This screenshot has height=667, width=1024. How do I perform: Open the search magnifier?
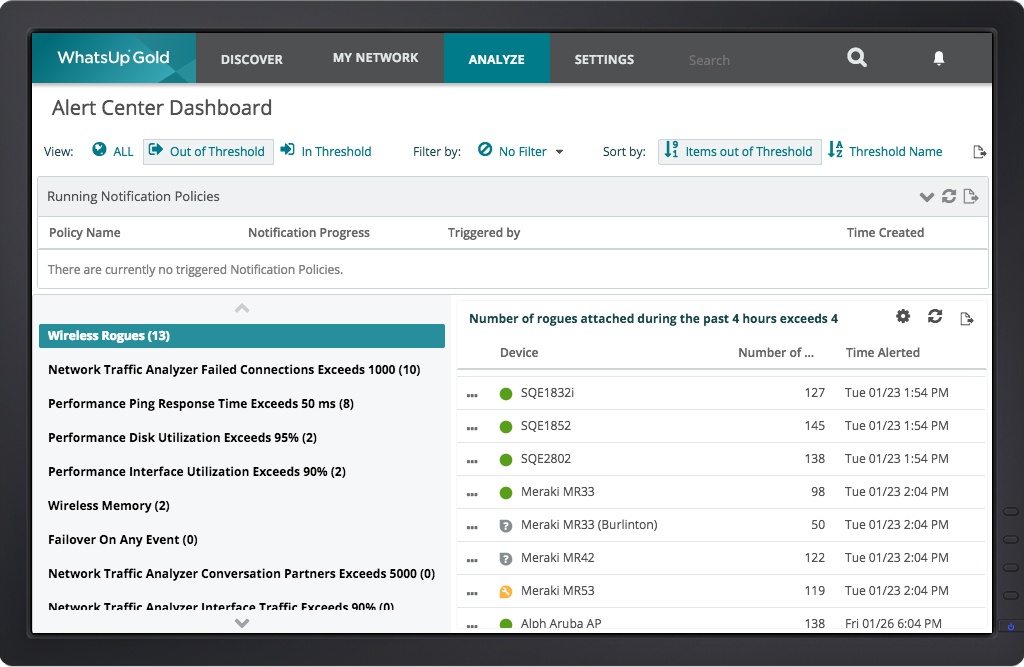856,57
